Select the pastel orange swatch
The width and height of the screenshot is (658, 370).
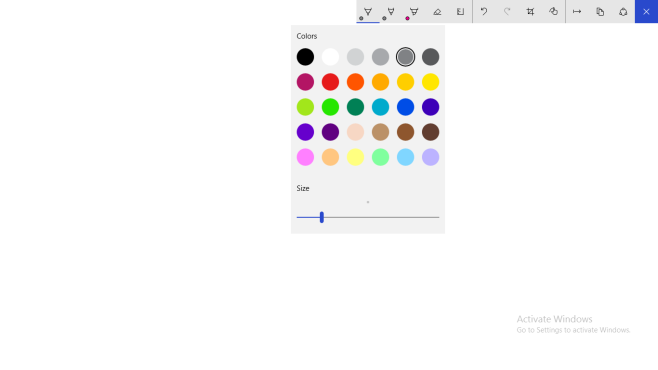330,157
